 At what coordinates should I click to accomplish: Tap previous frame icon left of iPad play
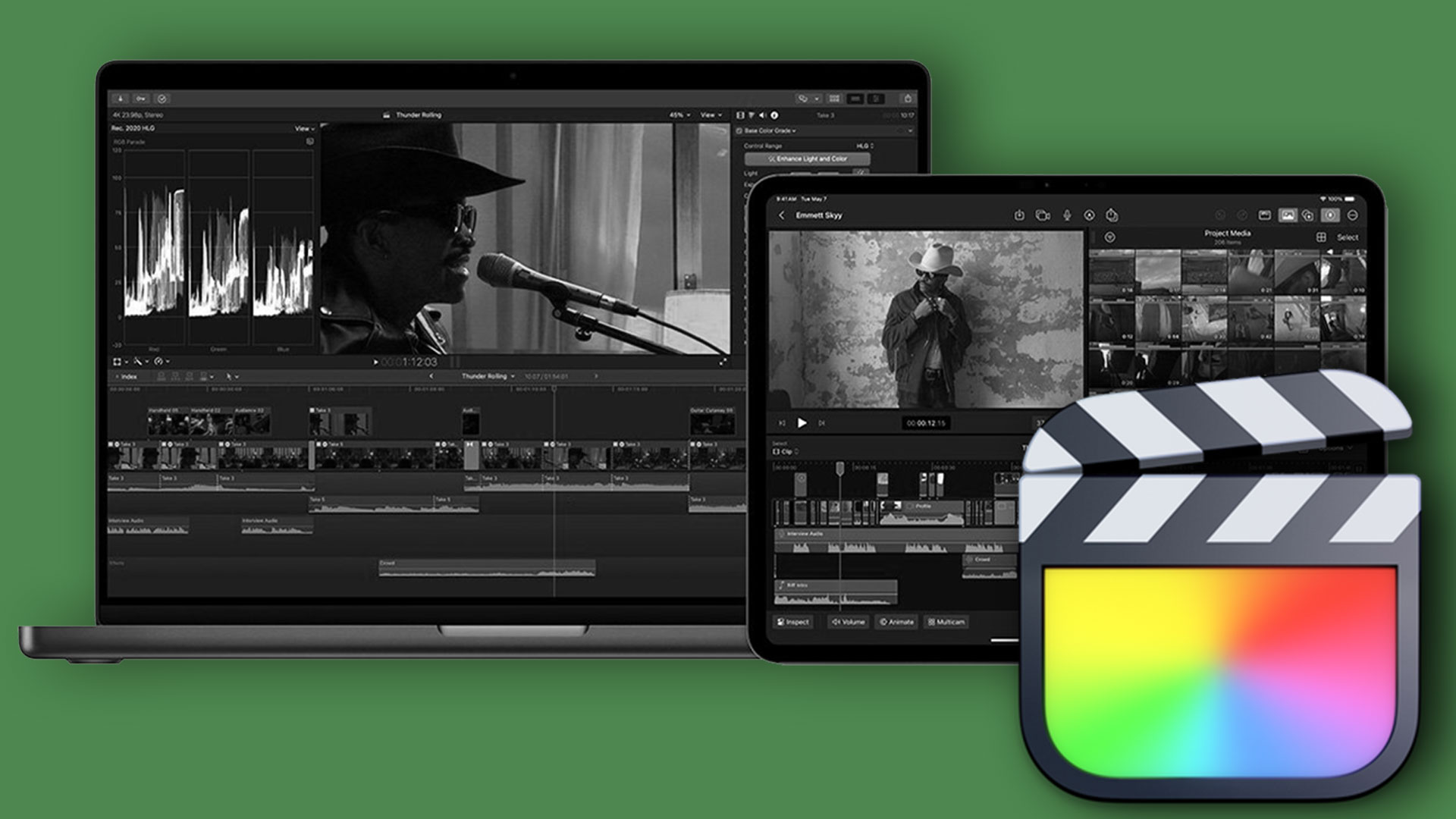(783, 423)
